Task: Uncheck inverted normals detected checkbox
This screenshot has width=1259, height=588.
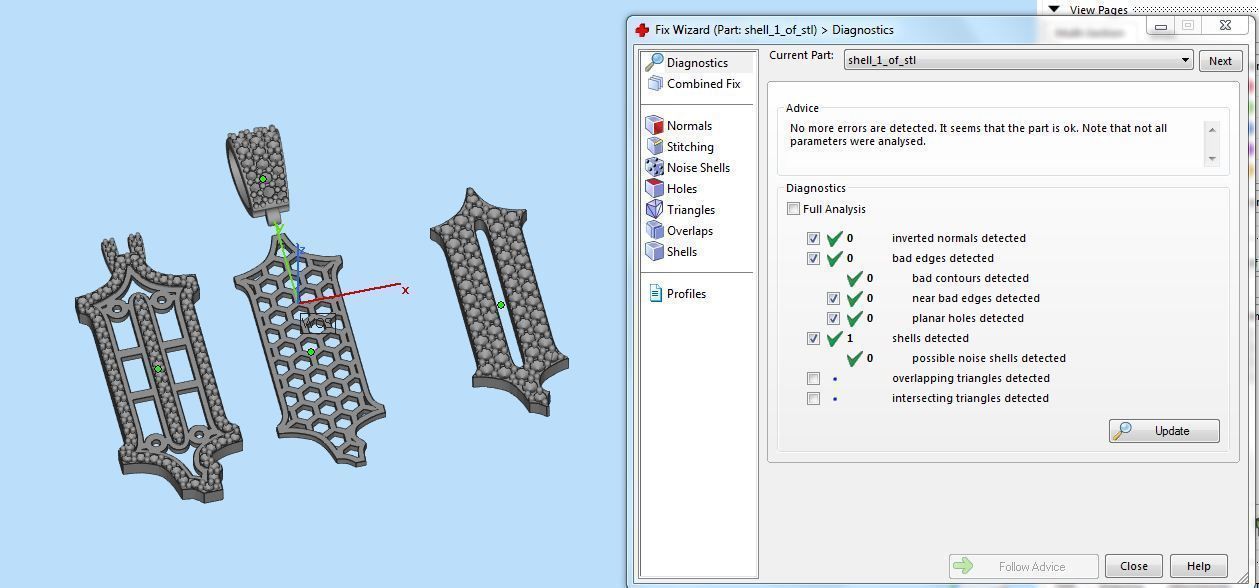Action: point(813,238)
